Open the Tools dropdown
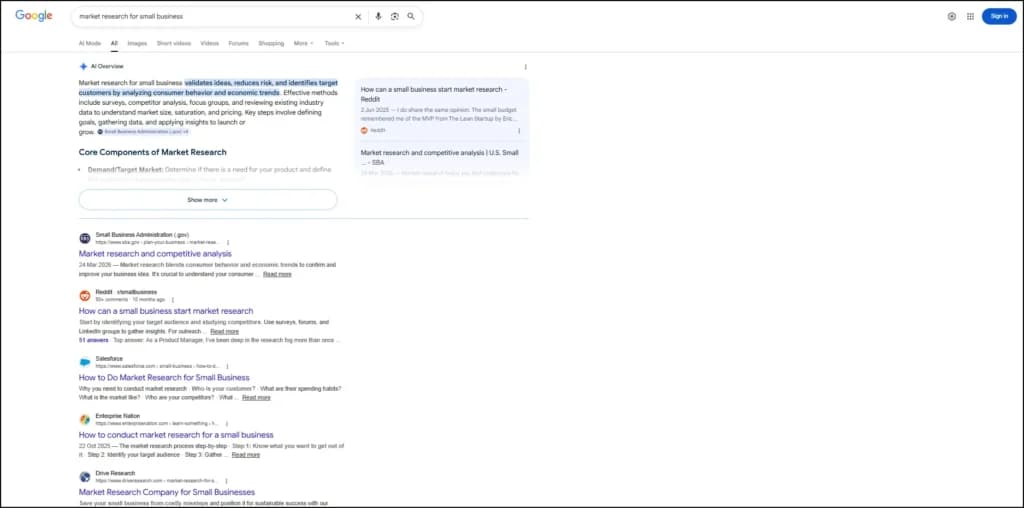1024x508 pixels. tap(334, 43)
